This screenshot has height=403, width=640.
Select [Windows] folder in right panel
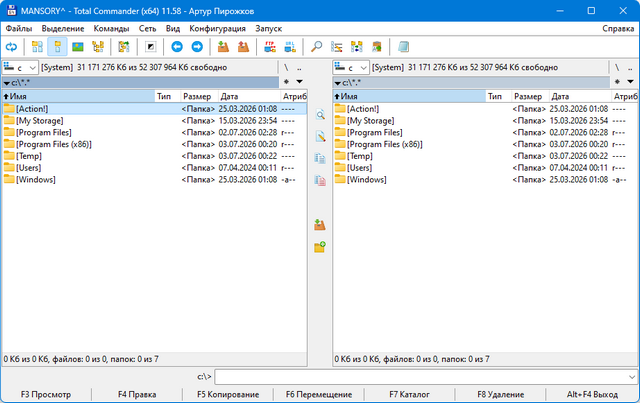pos(485,180)
